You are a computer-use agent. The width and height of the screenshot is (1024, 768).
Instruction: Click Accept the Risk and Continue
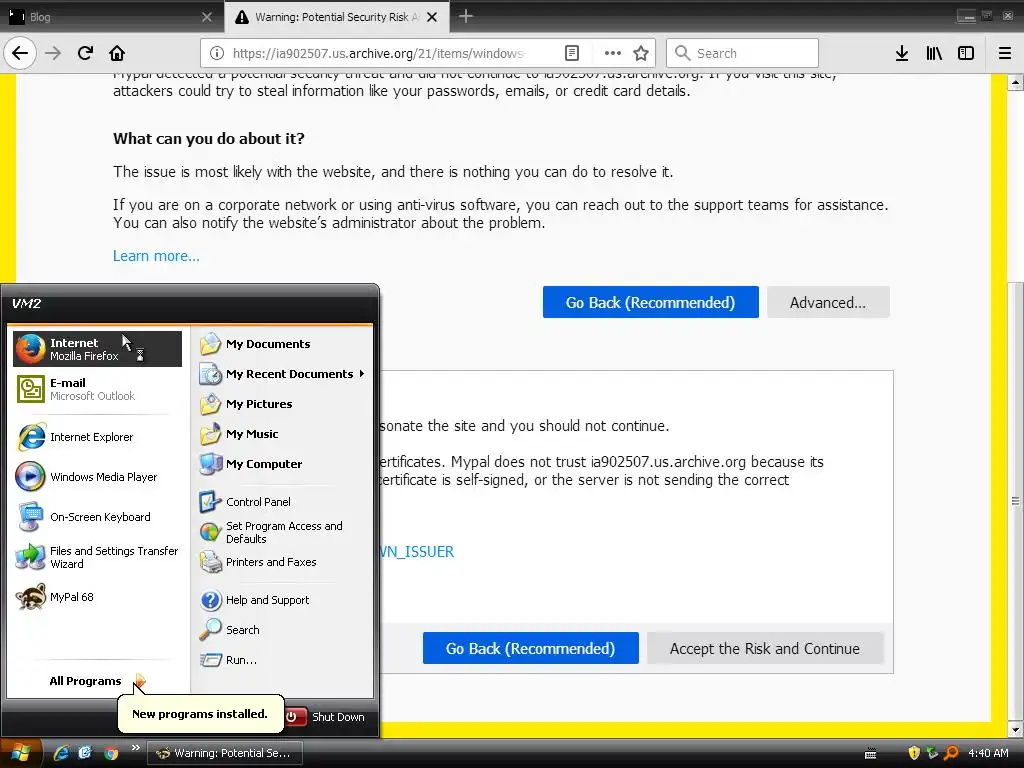pyautogui.click(x=765, y=648)
